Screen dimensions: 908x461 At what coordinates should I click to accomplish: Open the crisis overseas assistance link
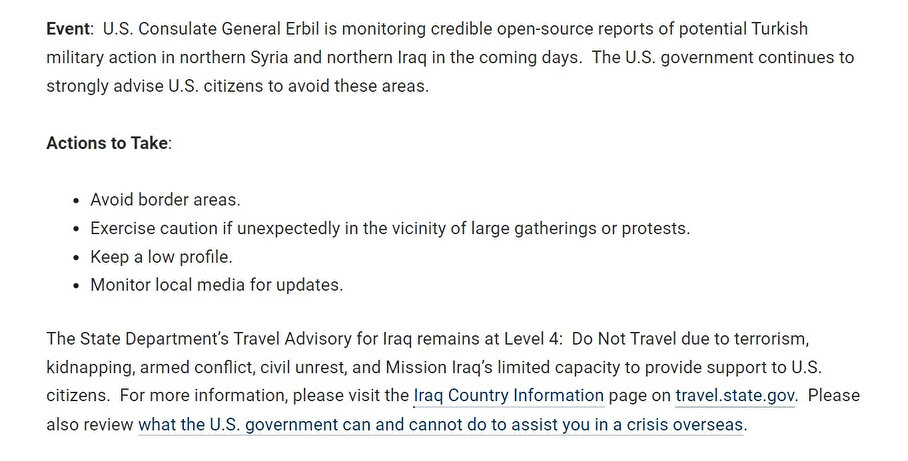pos(441,425)
